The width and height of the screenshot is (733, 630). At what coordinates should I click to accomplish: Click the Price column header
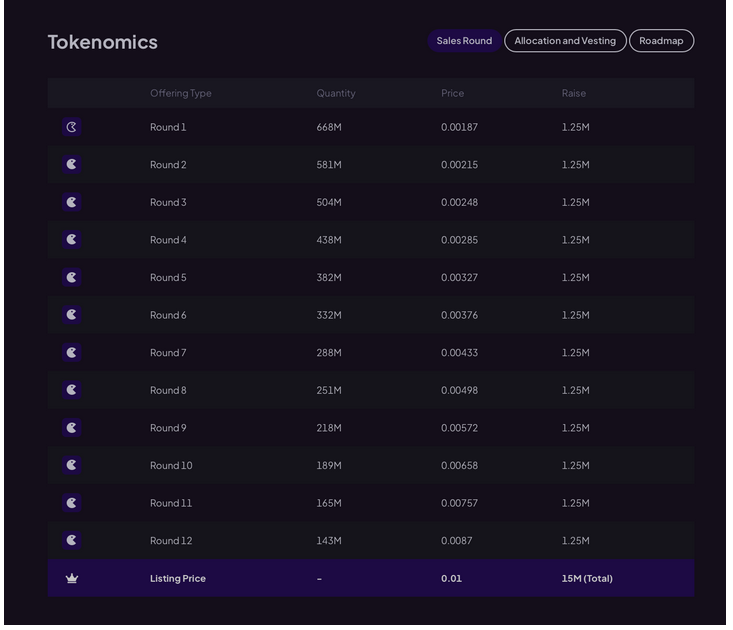453,93
